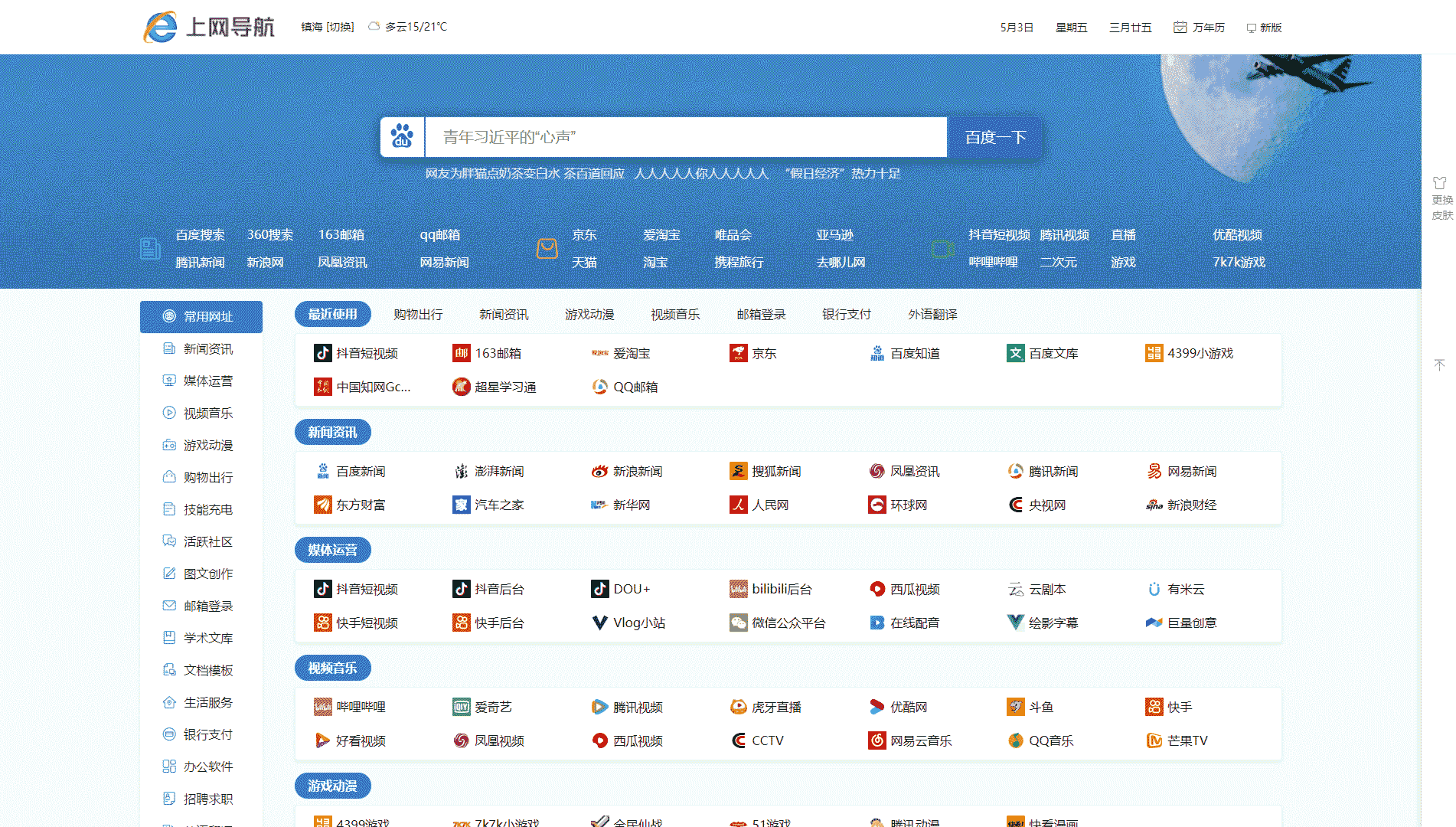Select the 邮箱登录 top tab
This screenshot has height=827, width=1456.
pyautogui.click(x=761, y=314)
